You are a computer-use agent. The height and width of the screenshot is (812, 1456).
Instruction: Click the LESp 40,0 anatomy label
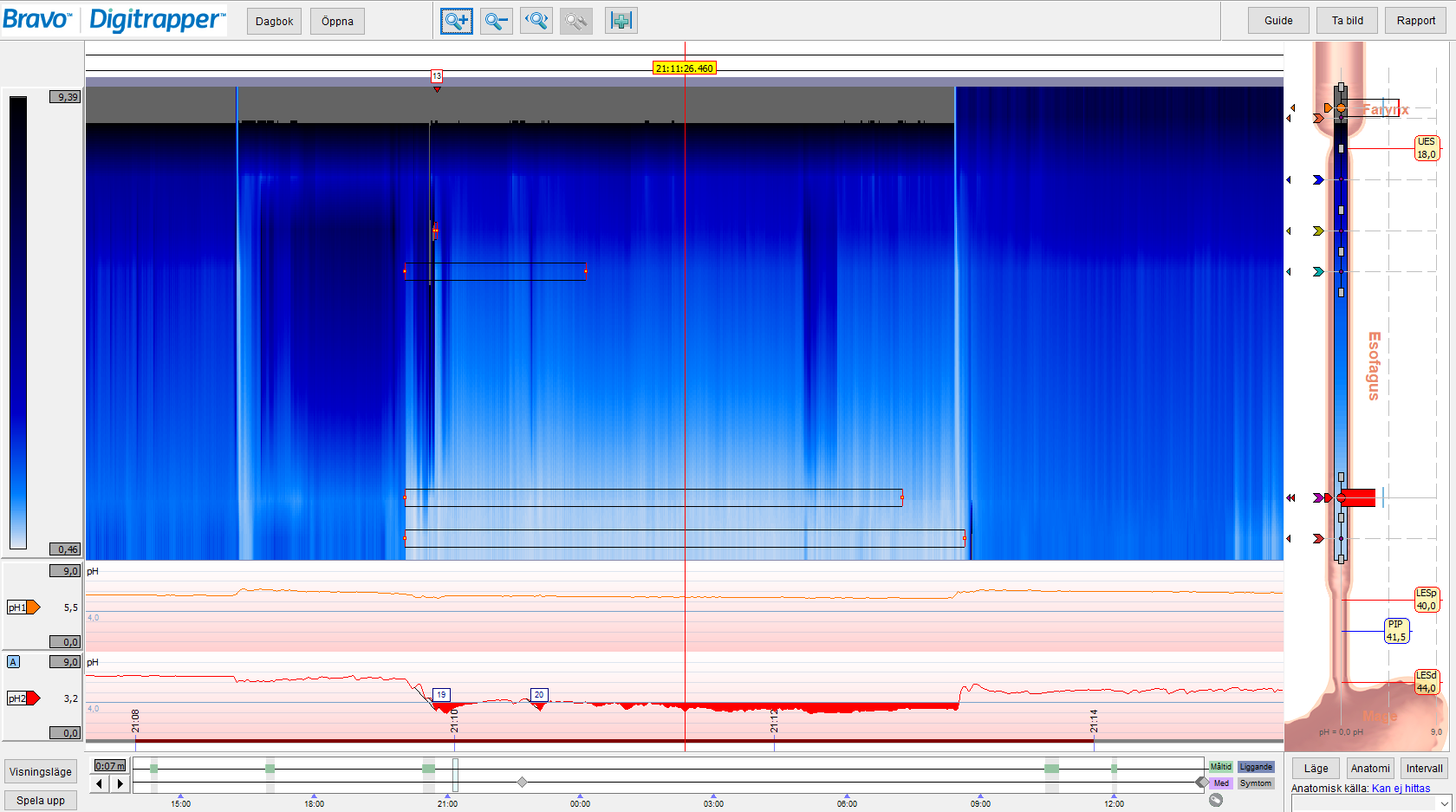click(1427, 600)
